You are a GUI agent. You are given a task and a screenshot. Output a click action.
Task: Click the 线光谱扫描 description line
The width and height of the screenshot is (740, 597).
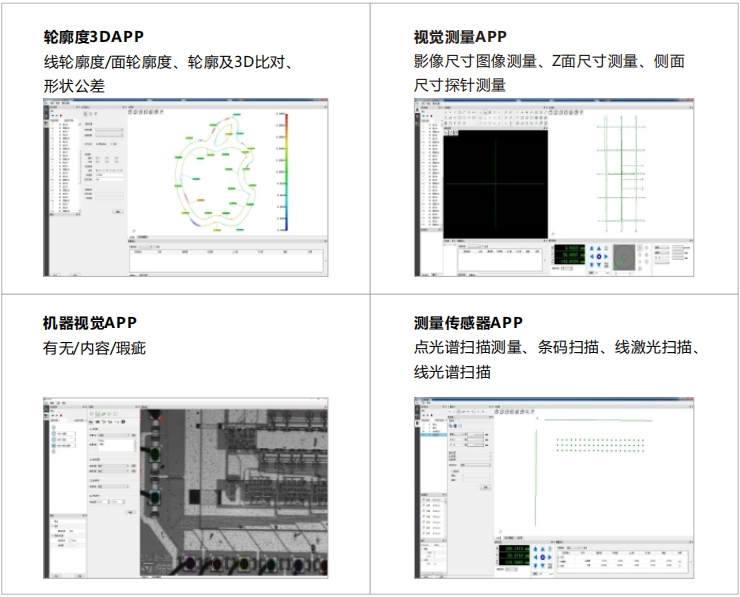(x=452, y=372)
